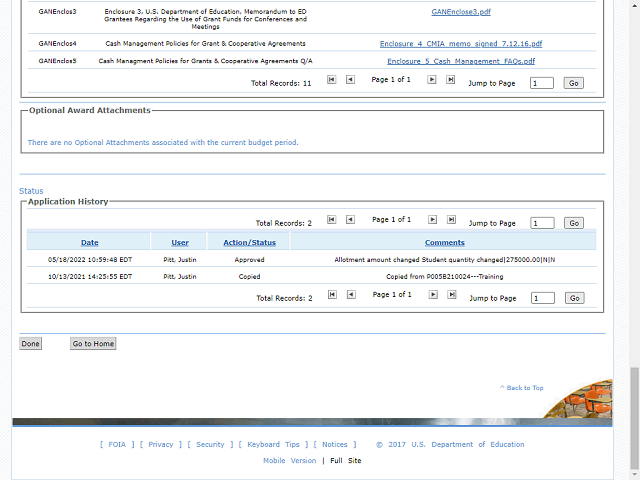Last page icon below Application History table
The width and height of the screenshot is (640, 480).
(x=451, y=295)
